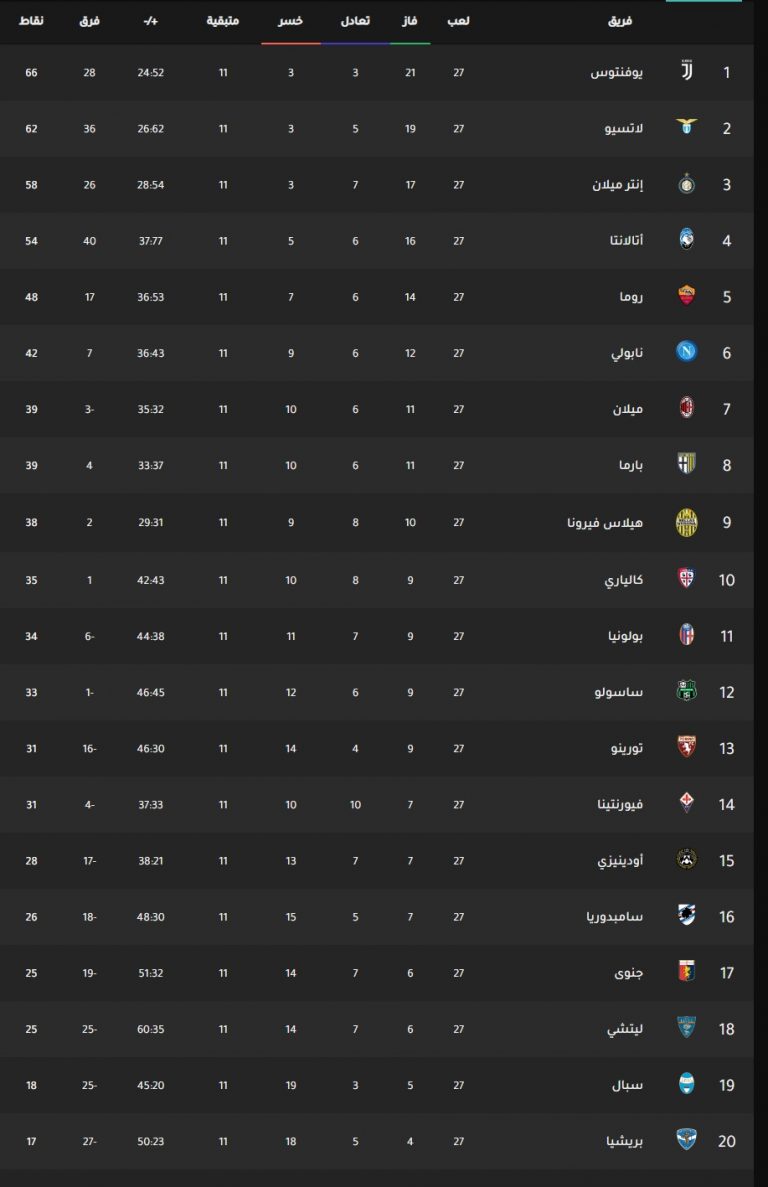Click the لعب played column header
The height and width of the screenshot is (1187, 768).
[458, 21]
